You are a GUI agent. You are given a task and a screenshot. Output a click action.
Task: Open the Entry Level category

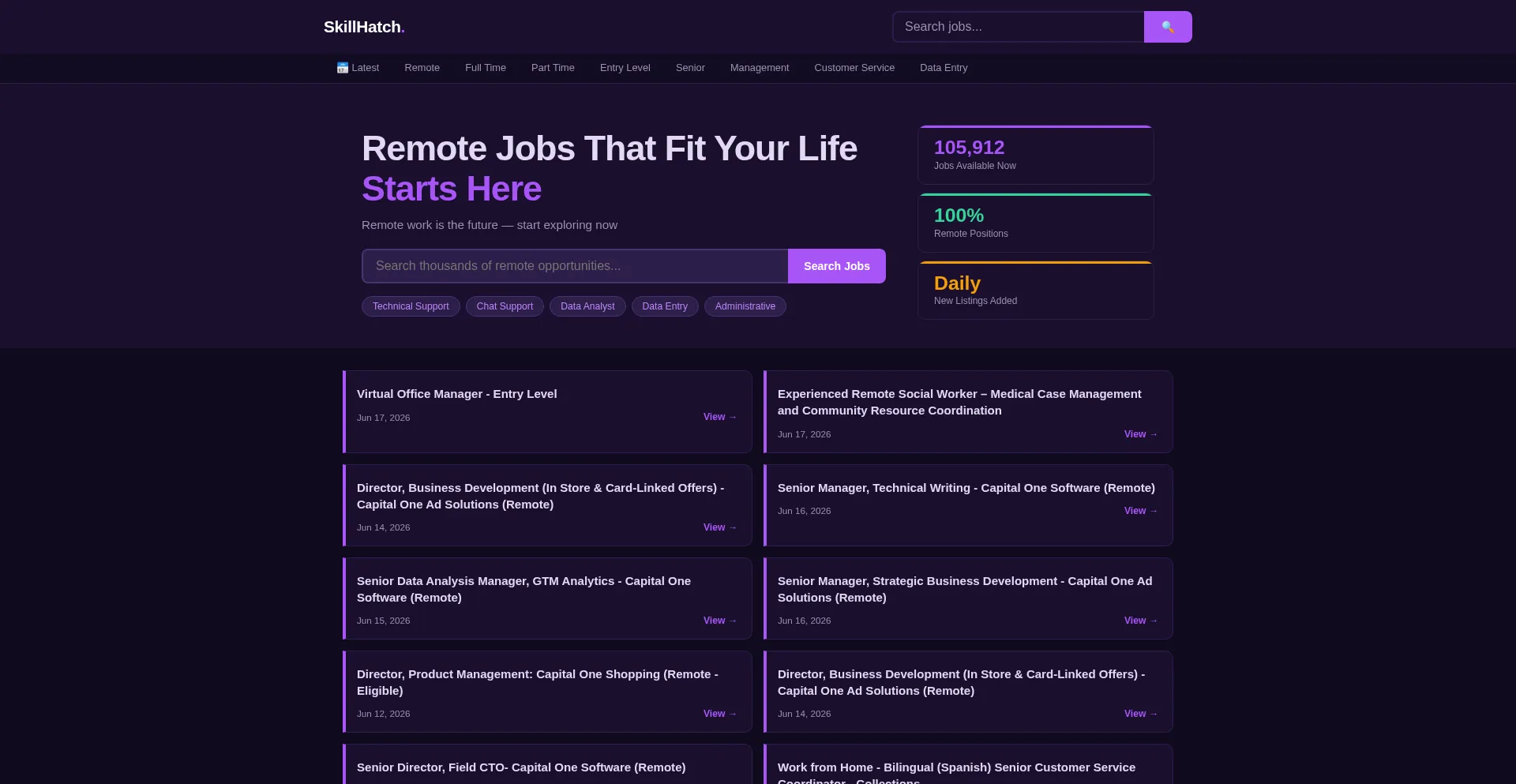[625, 68]
